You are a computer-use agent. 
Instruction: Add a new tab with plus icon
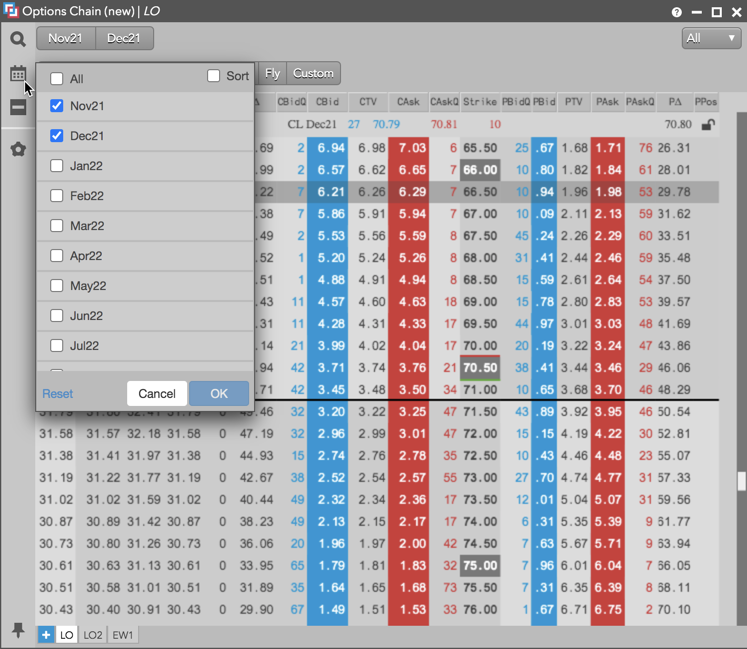pos(46,635)
